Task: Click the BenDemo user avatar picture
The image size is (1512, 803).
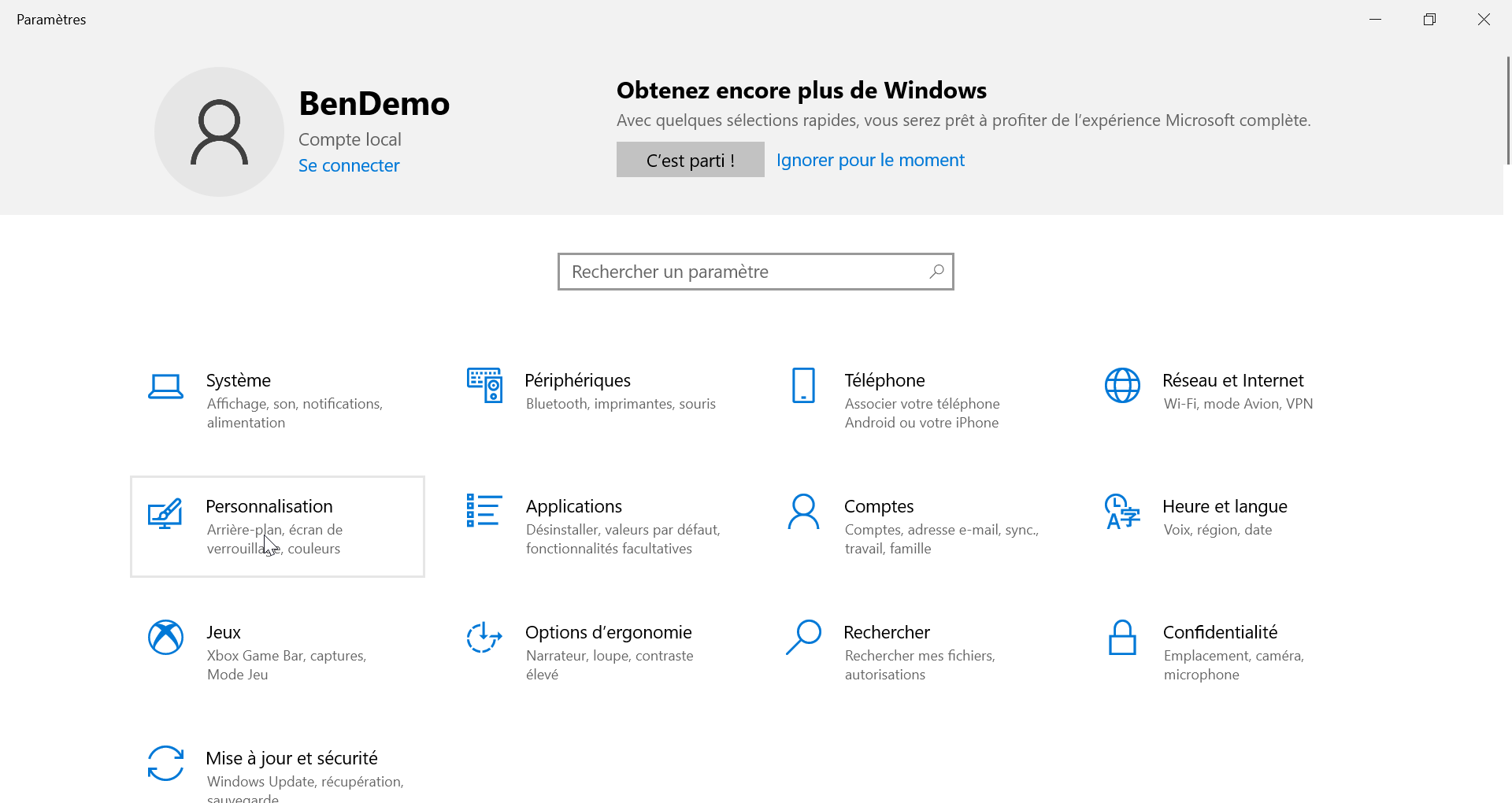Action: [x=219, y=131]
